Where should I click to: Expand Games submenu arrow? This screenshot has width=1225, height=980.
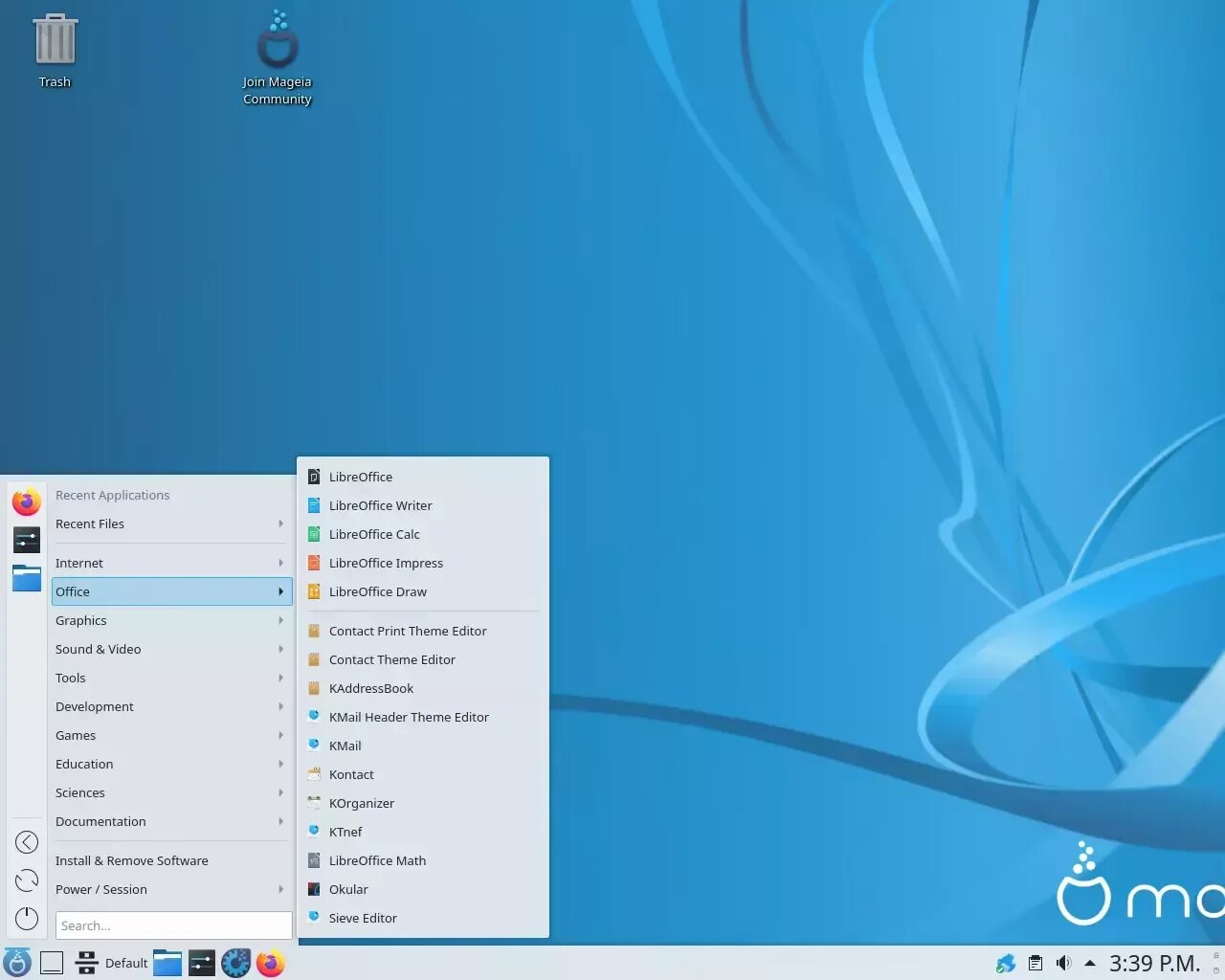280,735
